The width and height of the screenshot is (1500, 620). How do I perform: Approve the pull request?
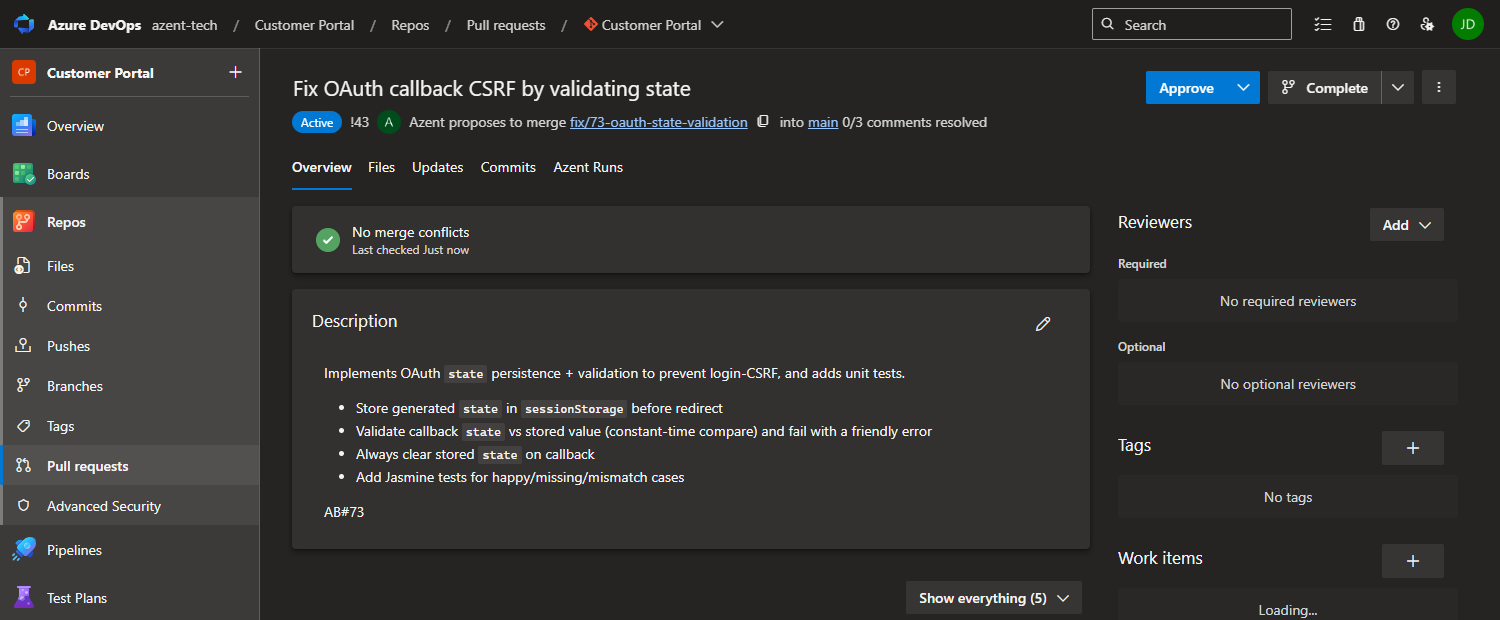point(1187,88)
